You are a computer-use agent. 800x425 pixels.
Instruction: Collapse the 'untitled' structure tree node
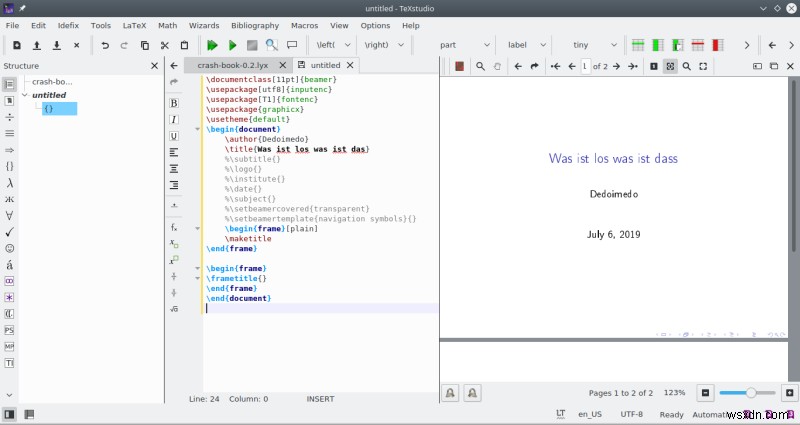pos(25,95)
